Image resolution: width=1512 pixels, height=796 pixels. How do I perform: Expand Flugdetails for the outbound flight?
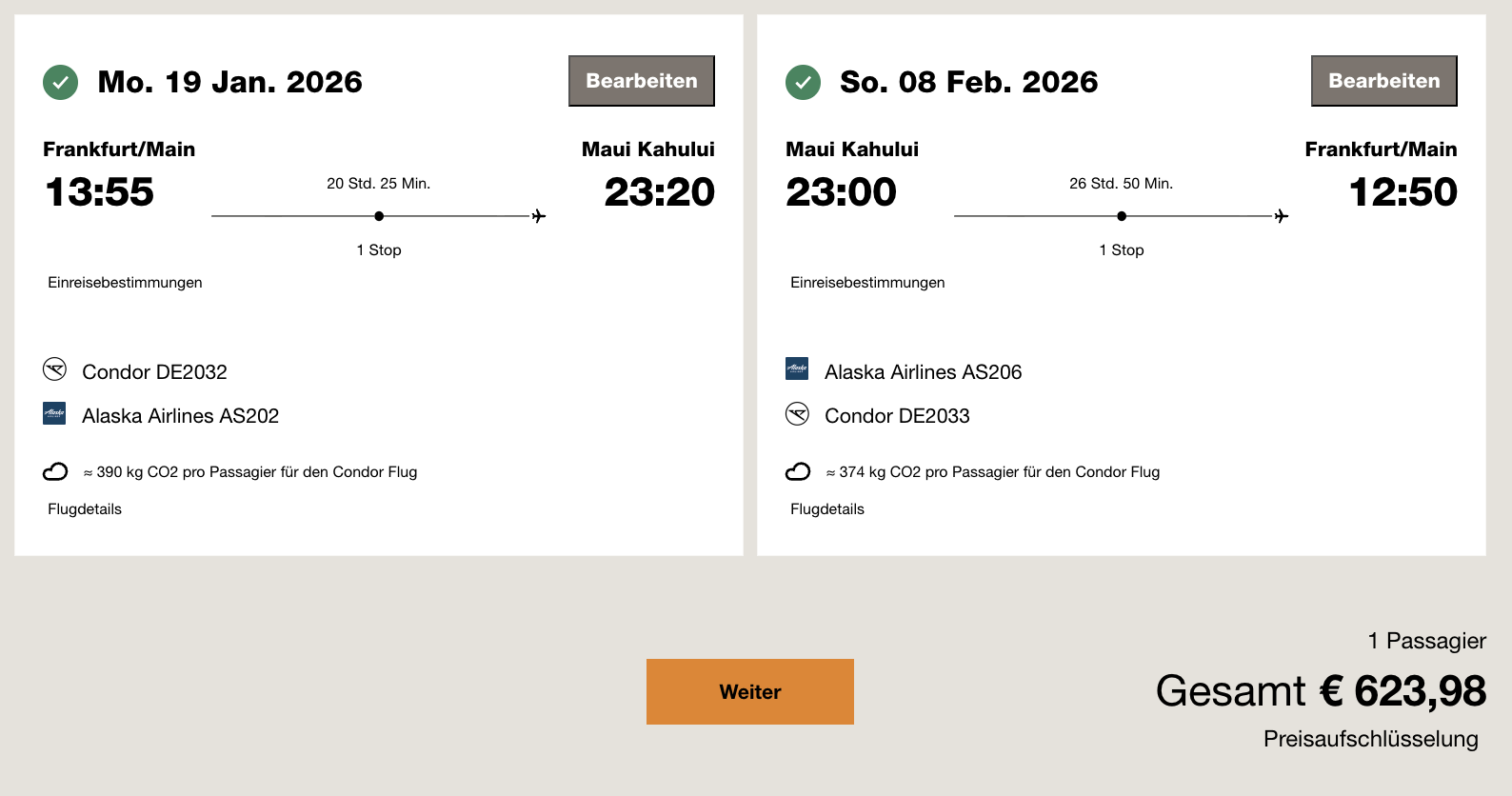[x=85, y=509]
